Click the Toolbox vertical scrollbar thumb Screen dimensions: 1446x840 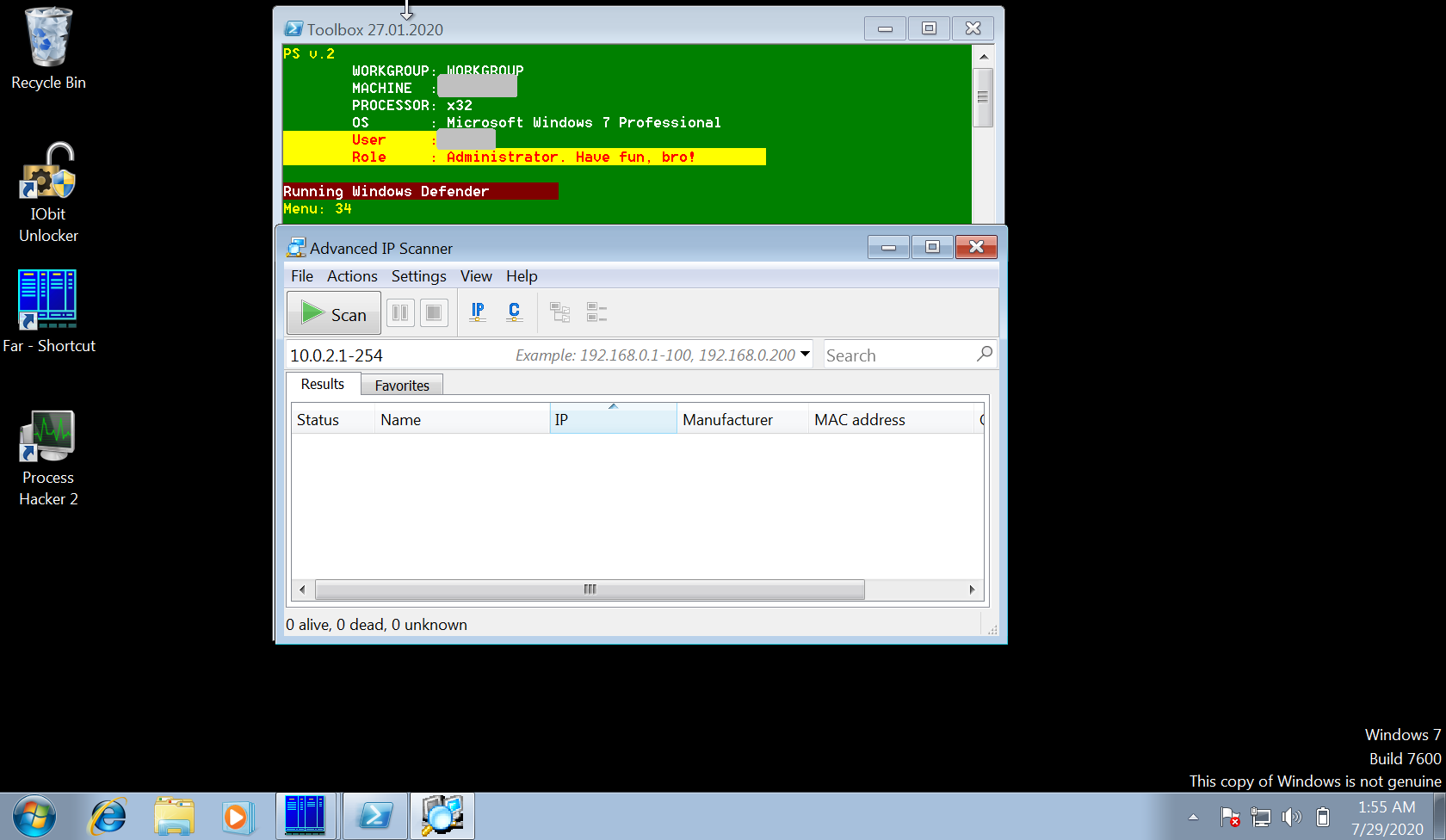pos(983,97)
